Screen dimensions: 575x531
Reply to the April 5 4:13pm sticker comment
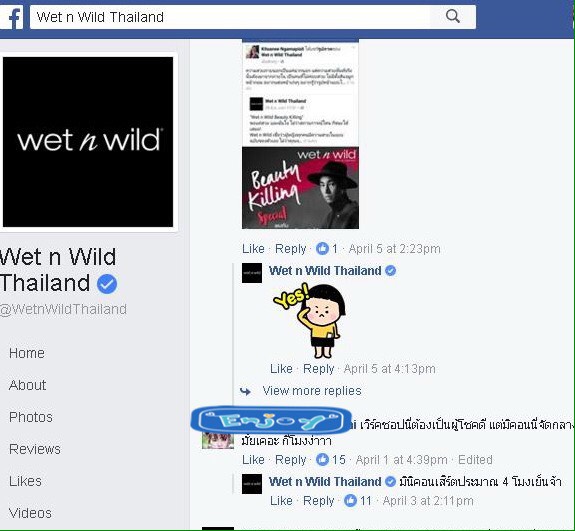tap(318, 369)
